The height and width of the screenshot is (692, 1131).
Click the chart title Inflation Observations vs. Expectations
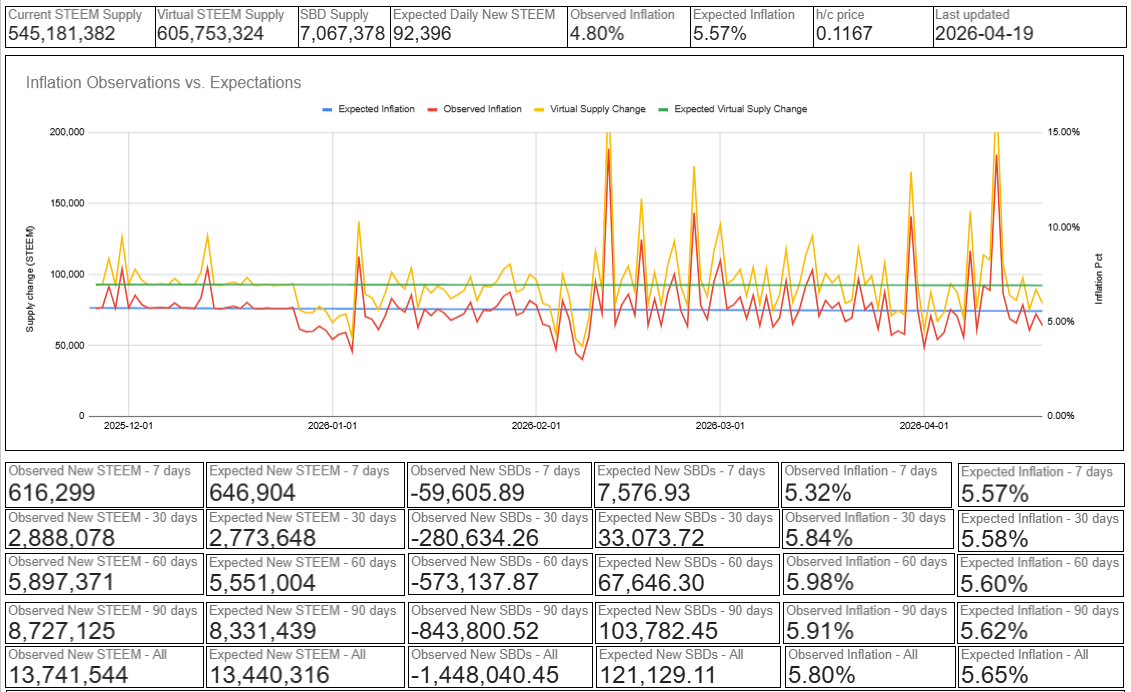click(x=164, y=83)
